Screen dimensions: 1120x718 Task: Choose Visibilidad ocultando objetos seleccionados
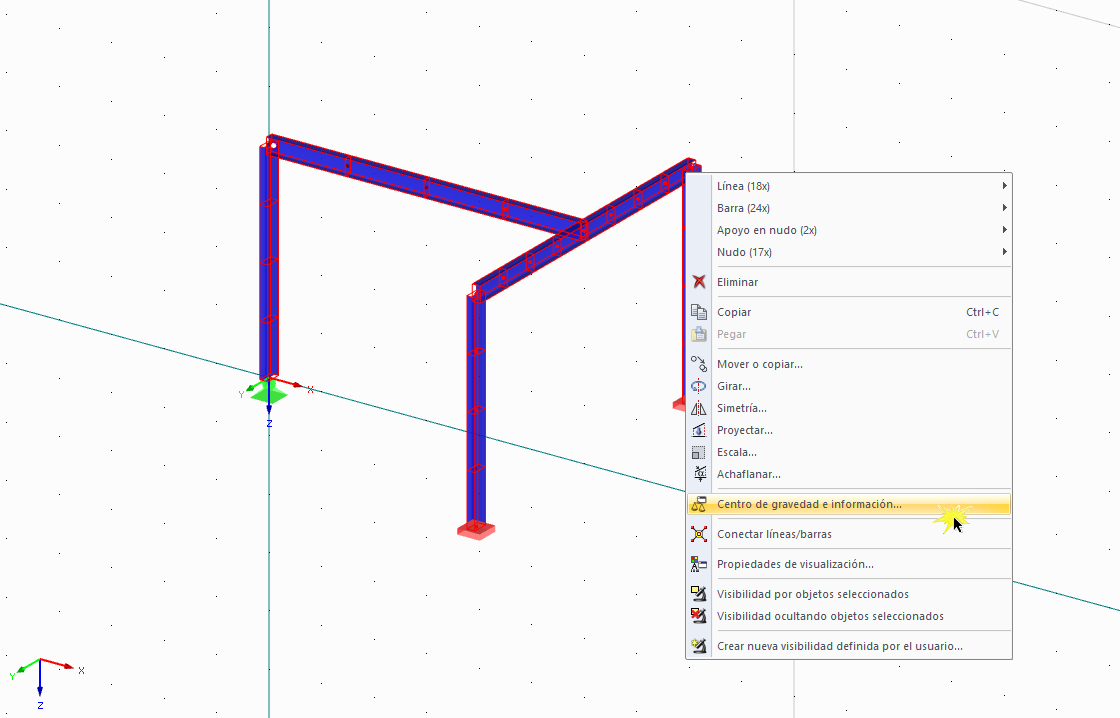pyautogui.click(x=849, y=616)
